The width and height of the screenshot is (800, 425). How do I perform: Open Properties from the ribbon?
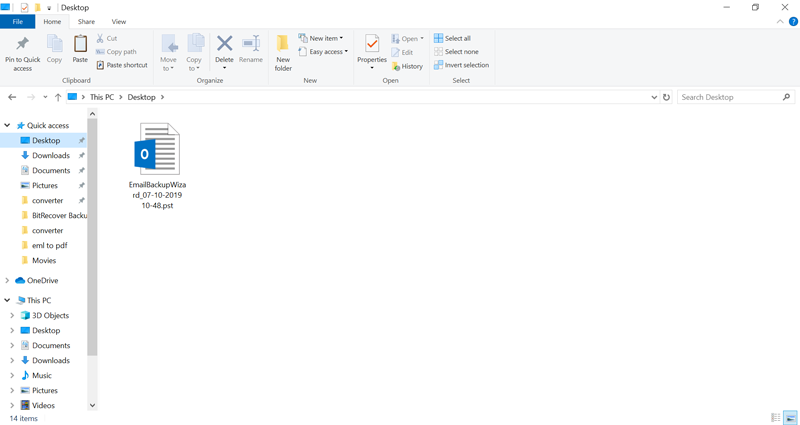pyautogui.click(x=372, y=50)
